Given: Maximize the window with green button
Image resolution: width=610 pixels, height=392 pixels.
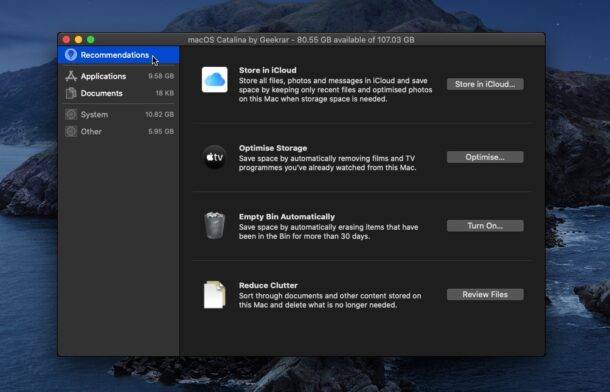Looking at the screenshot, I should tap(91, 40).
